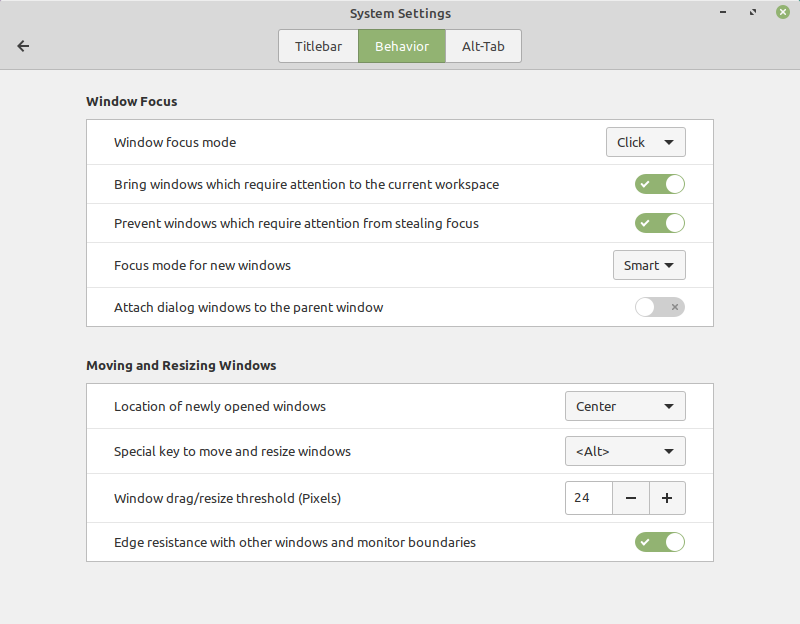Screen dimensions: 800x624
Task: Select the Behavior tab
Action: pos(402,46)
